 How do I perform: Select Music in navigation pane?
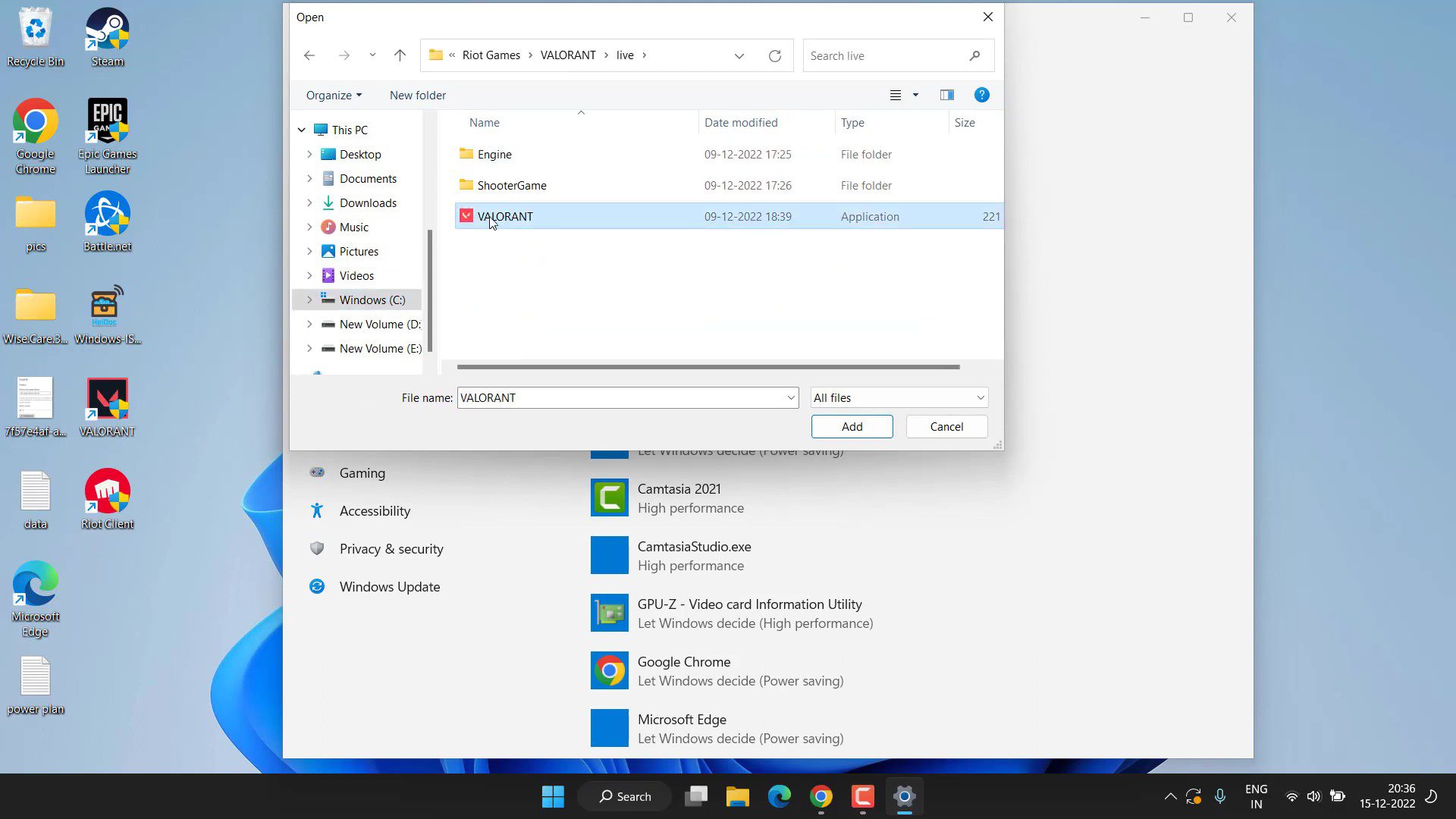pos(353,227)
